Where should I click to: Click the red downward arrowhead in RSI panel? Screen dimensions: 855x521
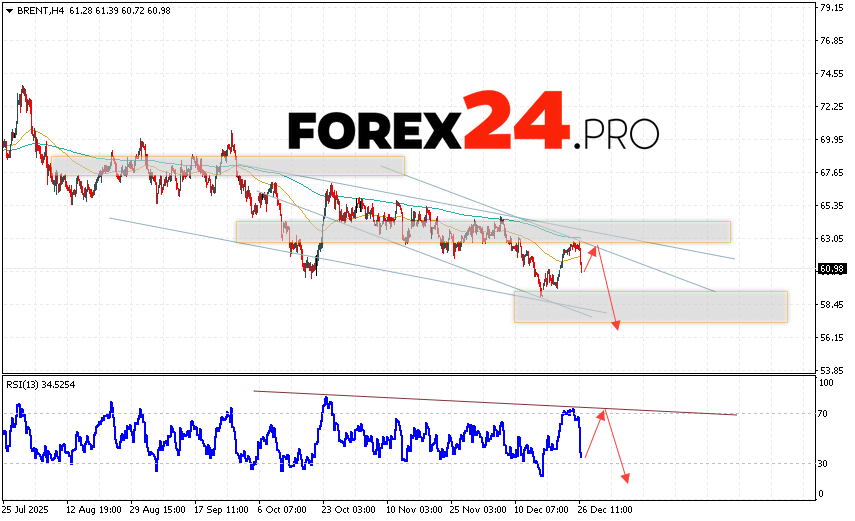pos(626,477)
